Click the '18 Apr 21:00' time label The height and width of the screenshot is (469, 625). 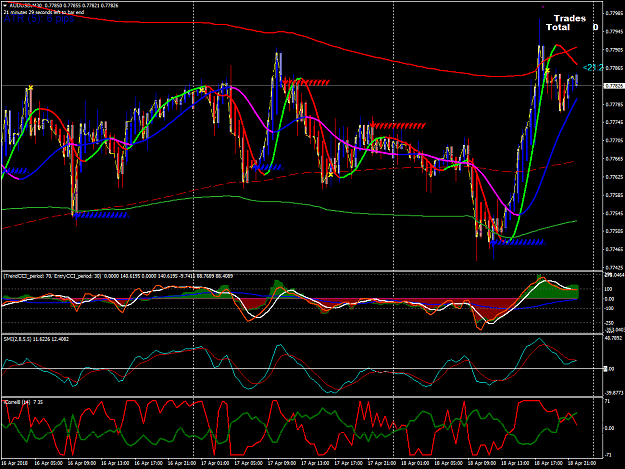coord(582,463)
